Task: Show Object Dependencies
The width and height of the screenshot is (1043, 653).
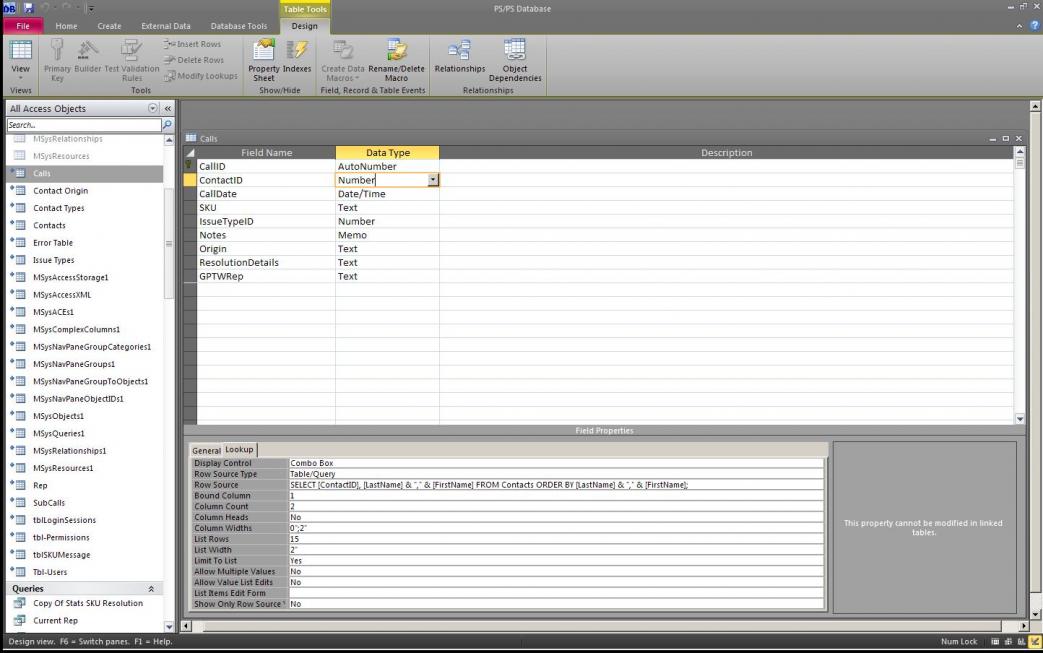Action: click(x=515, y=61)
